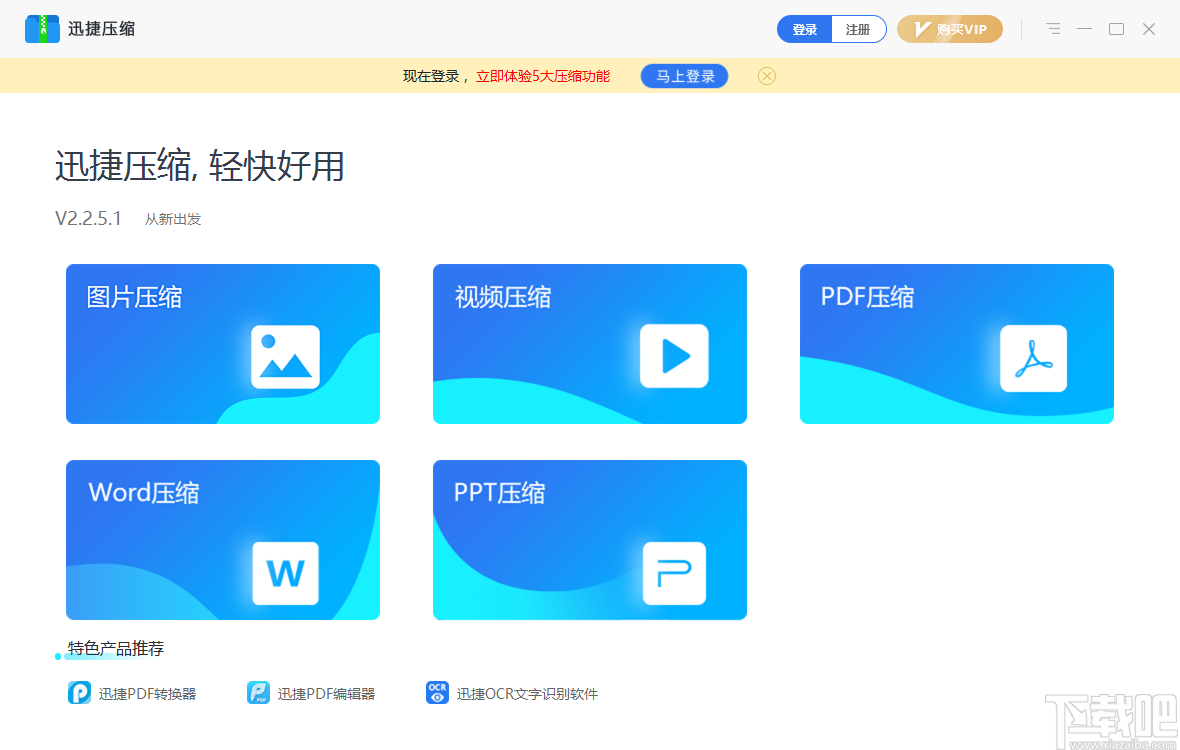Click the 购买VIP purchase button

949,29
